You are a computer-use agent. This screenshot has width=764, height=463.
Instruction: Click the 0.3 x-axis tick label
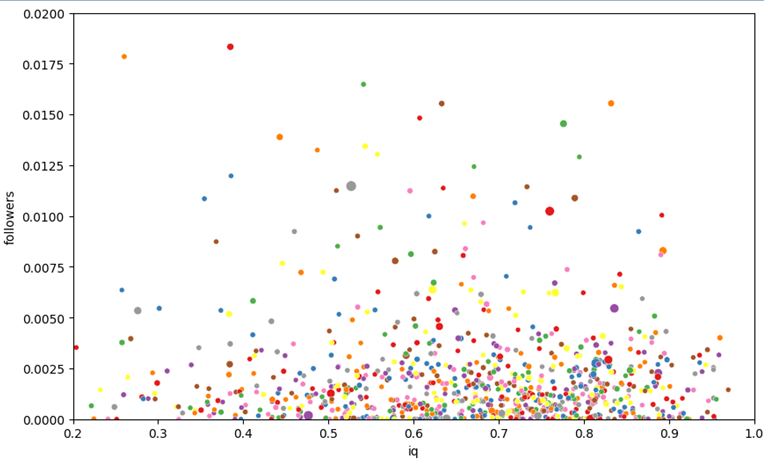click(158, 433)
